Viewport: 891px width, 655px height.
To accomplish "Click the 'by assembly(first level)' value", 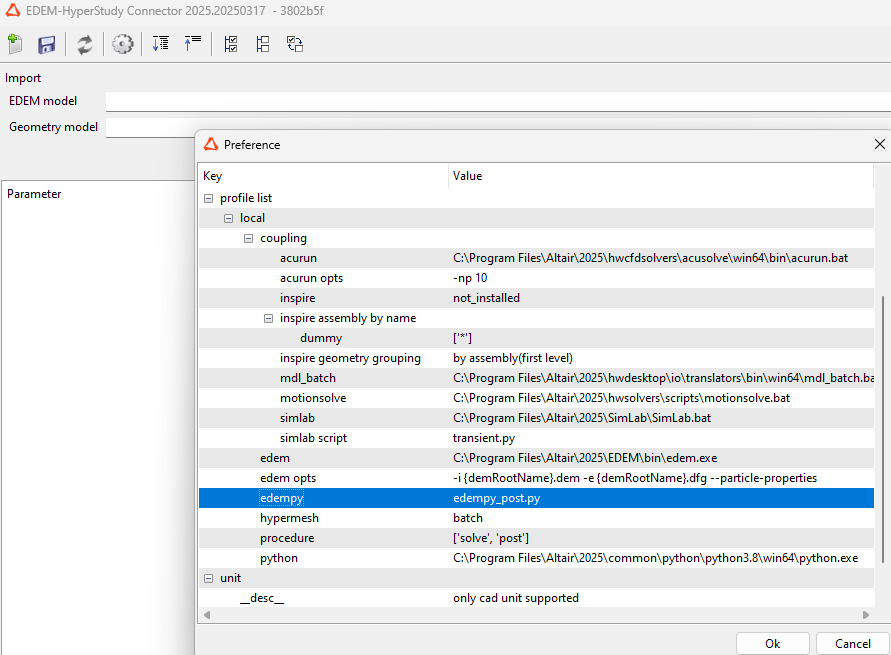I will (513, 358).
